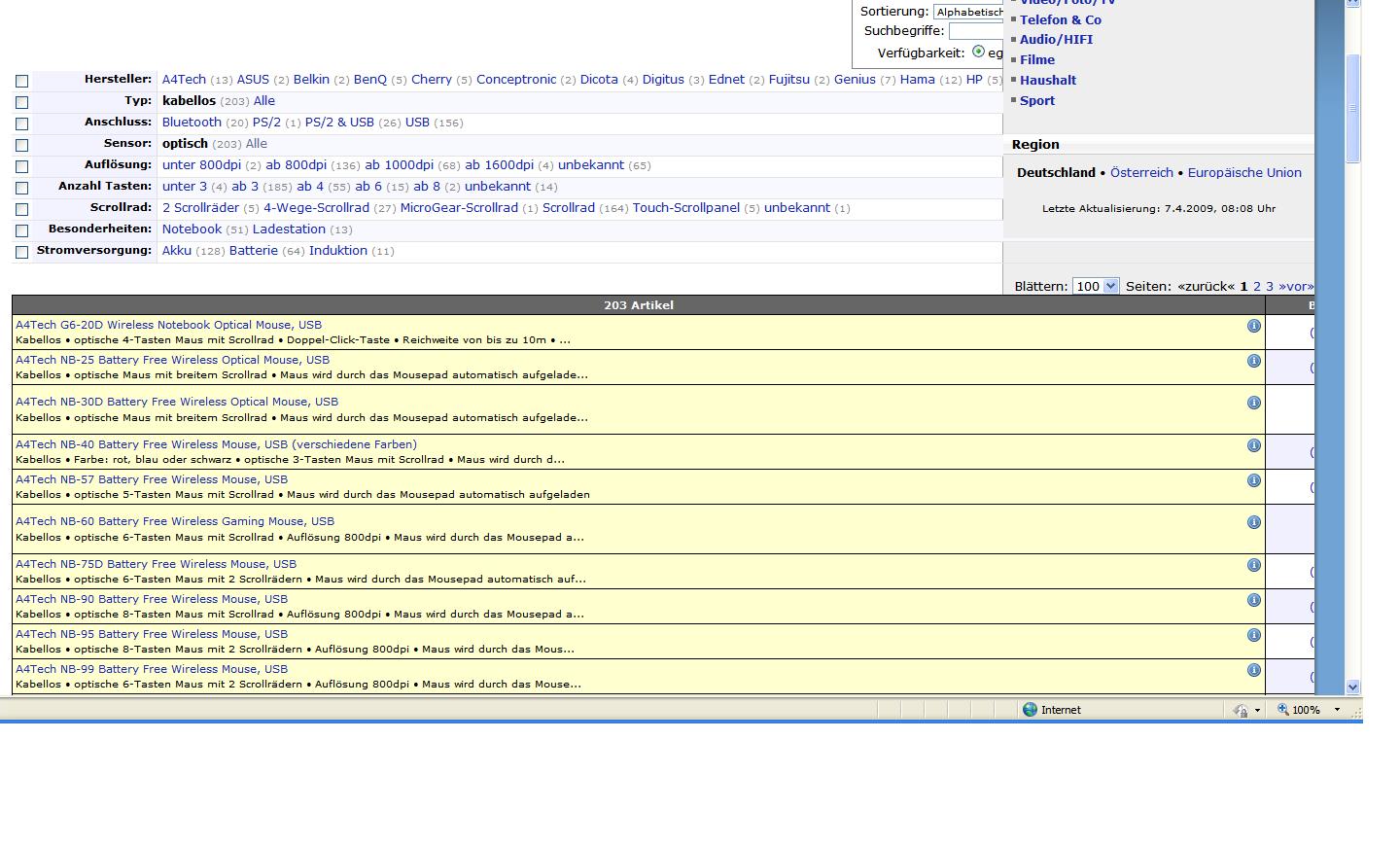1400x846 pixels.
Task: Filter manufacturer by Cherry
Action: tap(432, 80)
